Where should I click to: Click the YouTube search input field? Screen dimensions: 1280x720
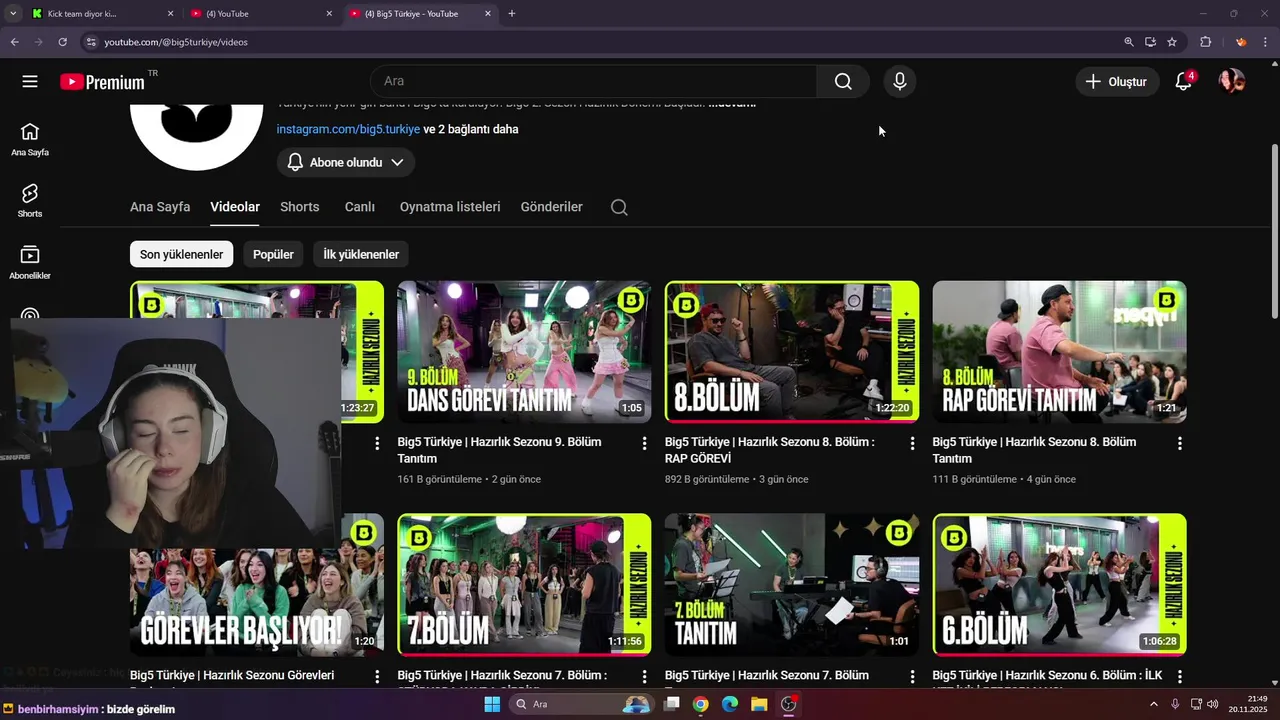point(594,82)
